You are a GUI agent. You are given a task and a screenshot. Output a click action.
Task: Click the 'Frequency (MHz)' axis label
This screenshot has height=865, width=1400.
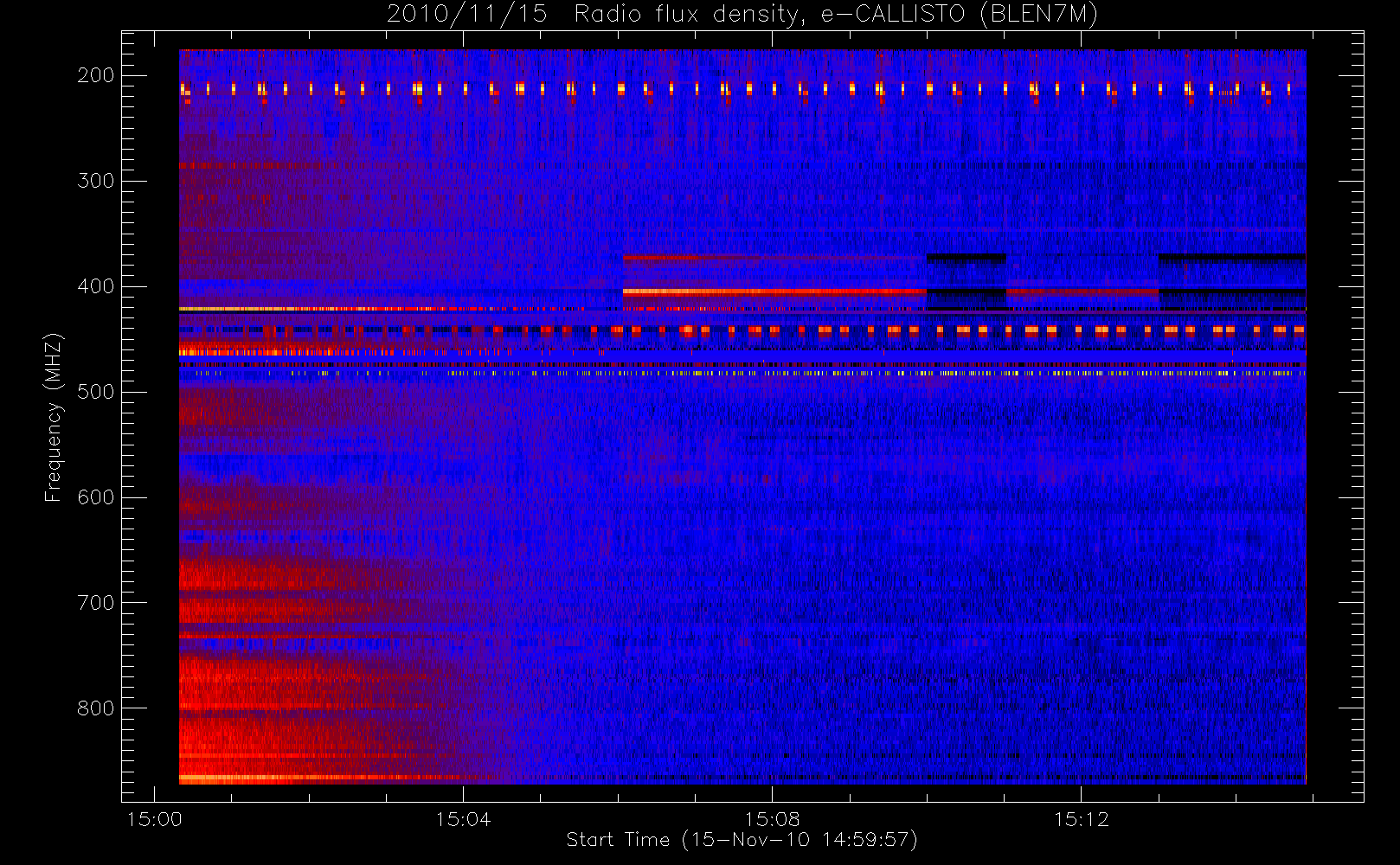point(54,417)
